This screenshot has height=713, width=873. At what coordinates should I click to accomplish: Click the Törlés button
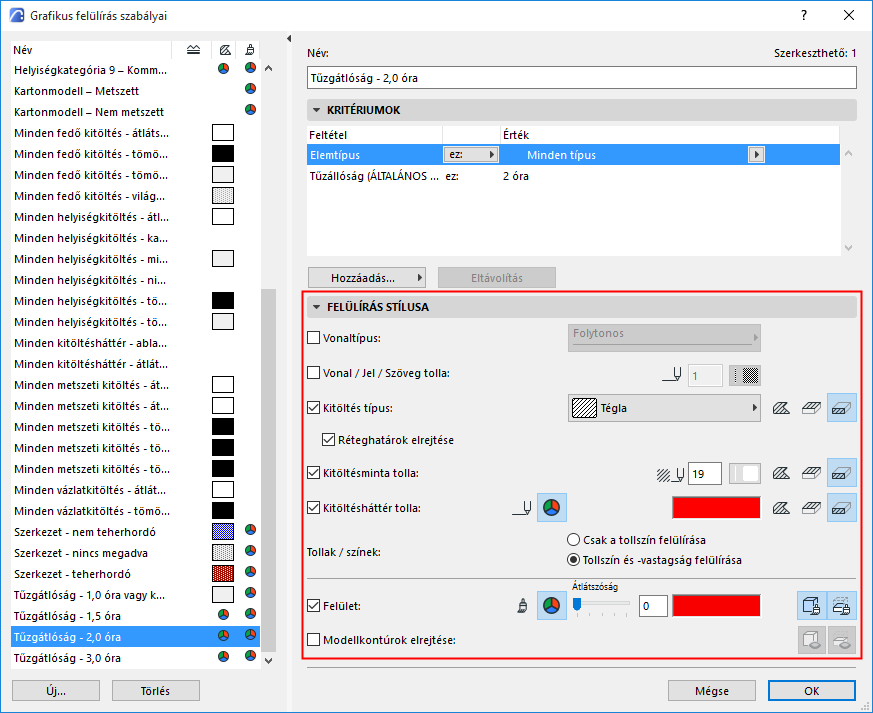[155, 691]
